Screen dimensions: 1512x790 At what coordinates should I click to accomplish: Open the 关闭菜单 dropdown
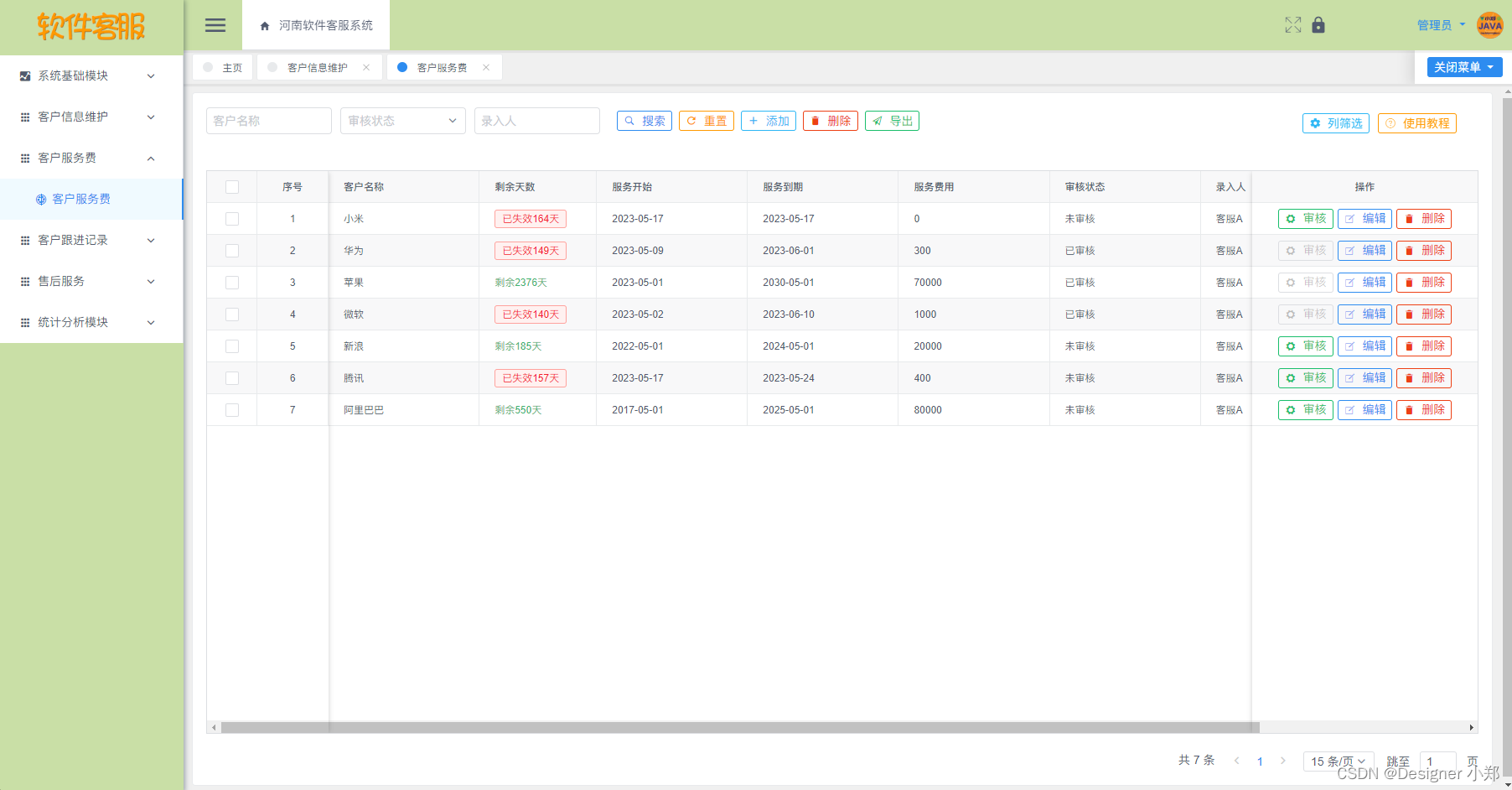[1464, 67]
